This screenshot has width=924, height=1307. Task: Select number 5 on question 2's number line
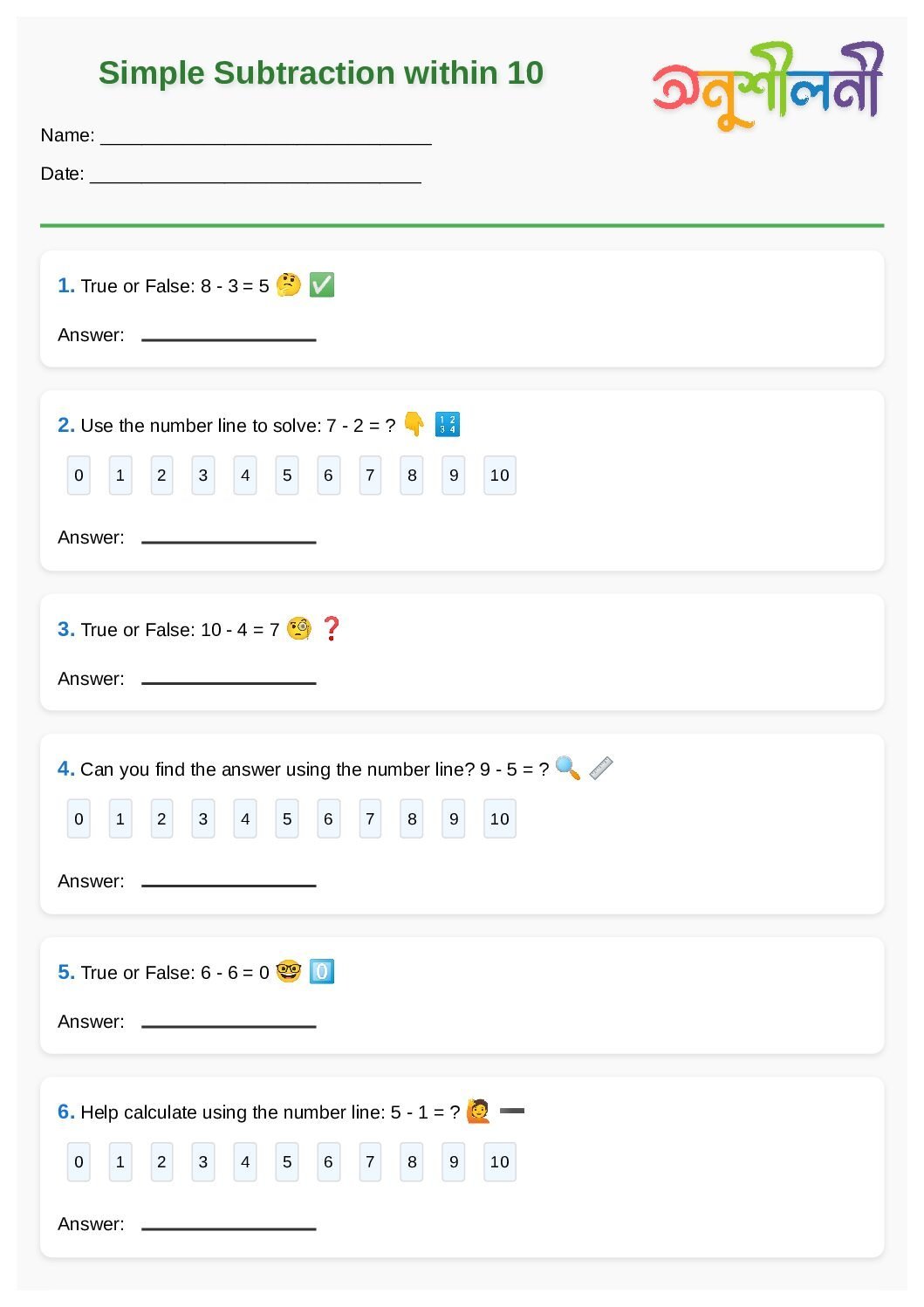point(287,476)
